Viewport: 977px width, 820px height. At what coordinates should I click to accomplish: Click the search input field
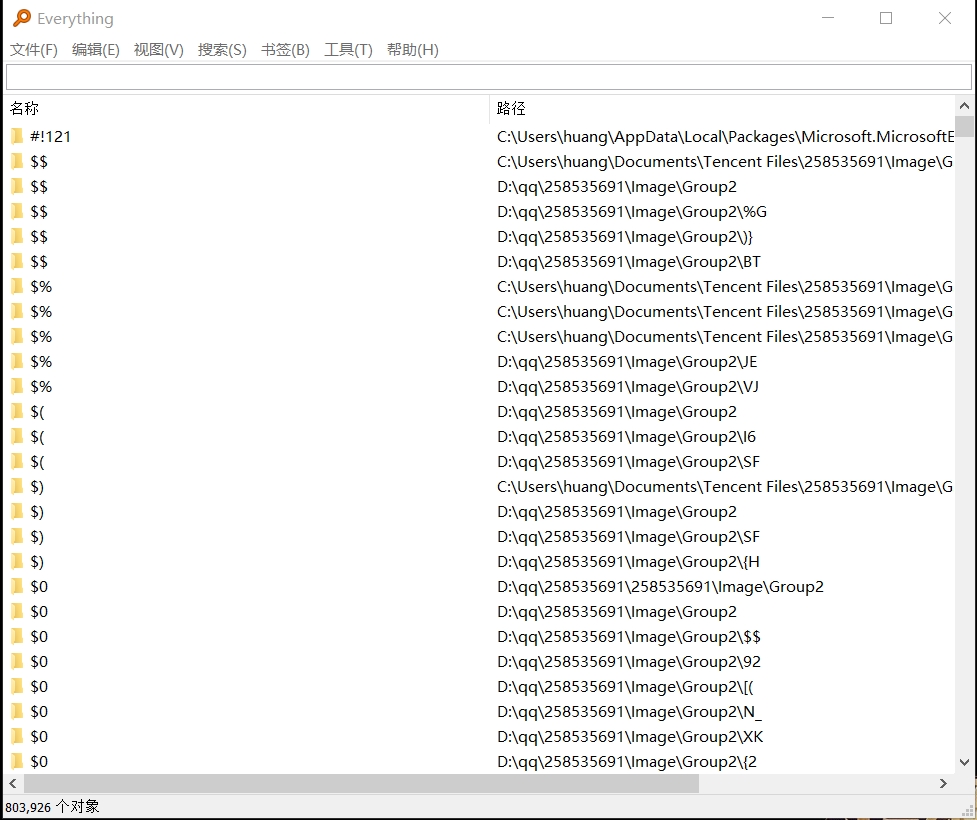[488, 77]
